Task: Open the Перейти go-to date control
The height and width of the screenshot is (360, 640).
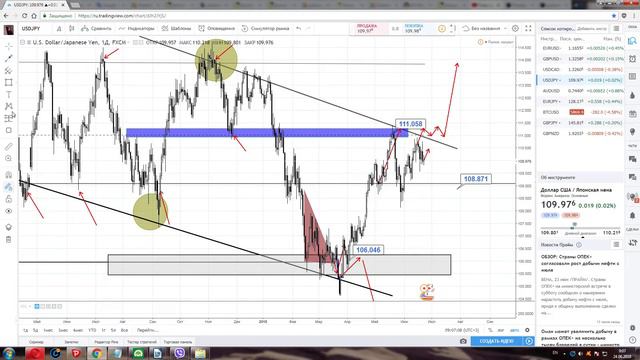Action: coord(147,330)
